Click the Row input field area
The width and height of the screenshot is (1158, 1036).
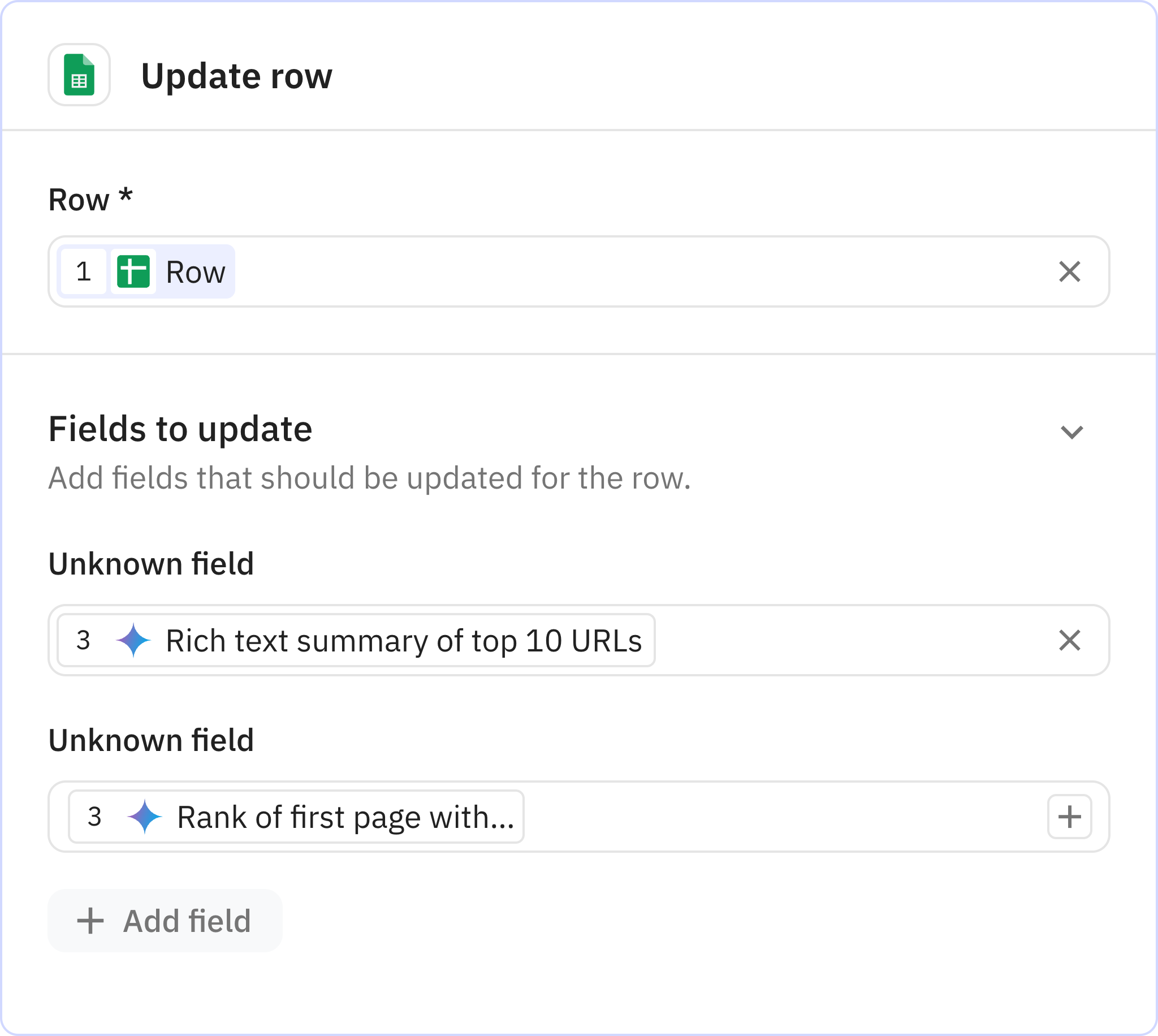[578, 271]
